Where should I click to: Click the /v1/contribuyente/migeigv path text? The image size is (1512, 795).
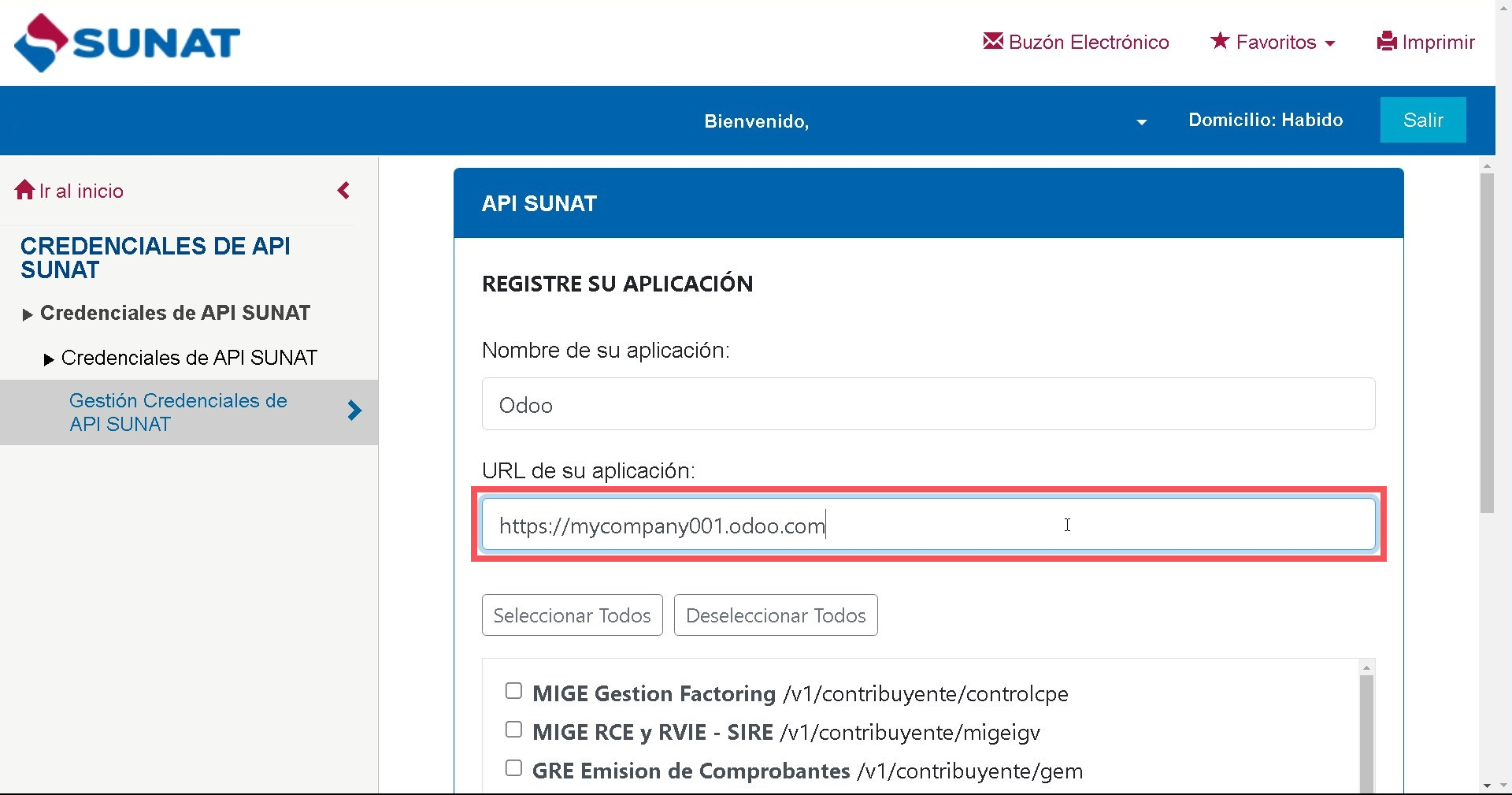910,733
